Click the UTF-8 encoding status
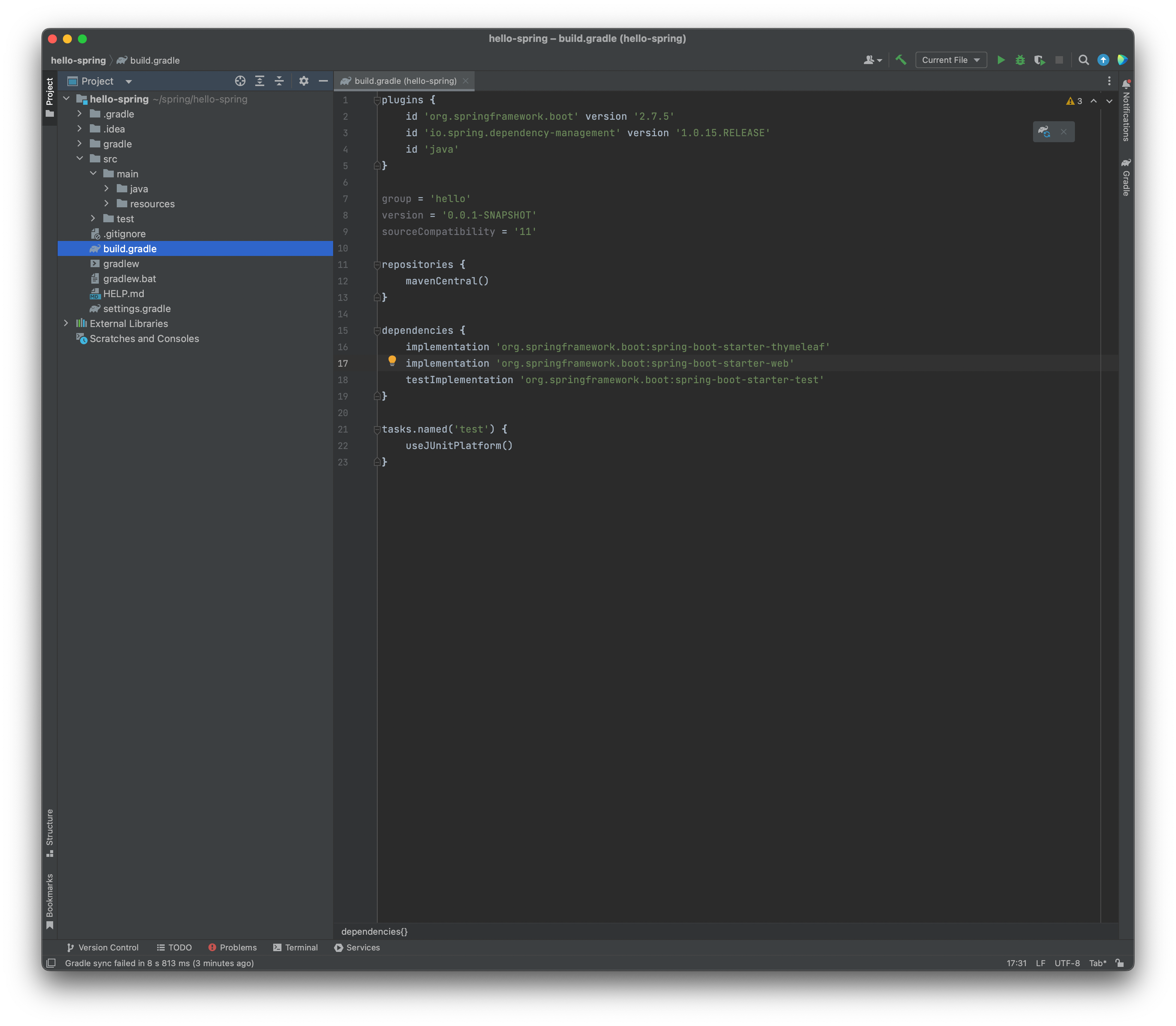This screenshot has width=1176, height=1026. (1067, 963)
